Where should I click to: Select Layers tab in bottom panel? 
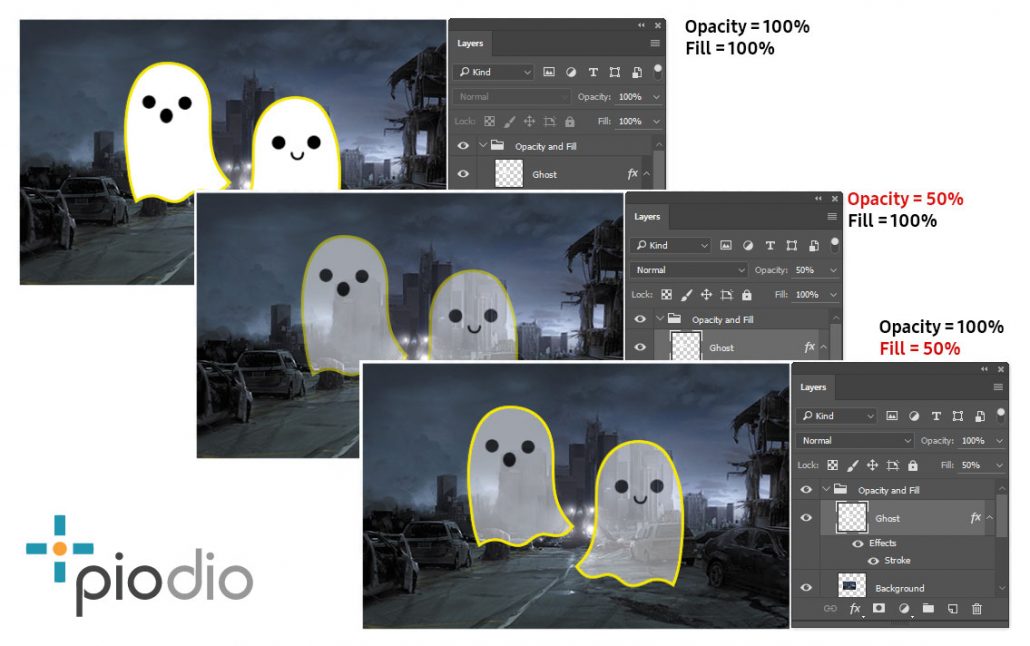(813, 387)
